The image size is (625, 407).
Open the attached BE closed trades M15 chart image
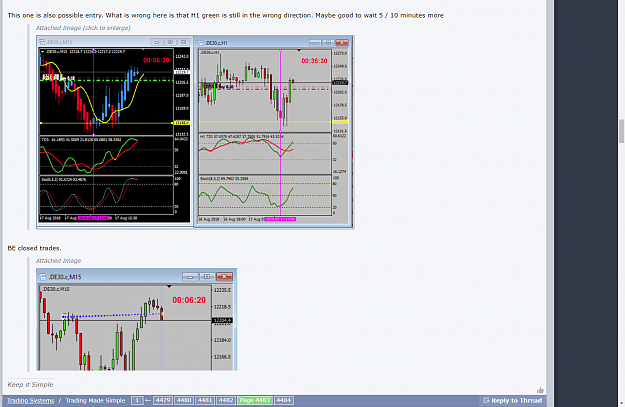[137, 319]
